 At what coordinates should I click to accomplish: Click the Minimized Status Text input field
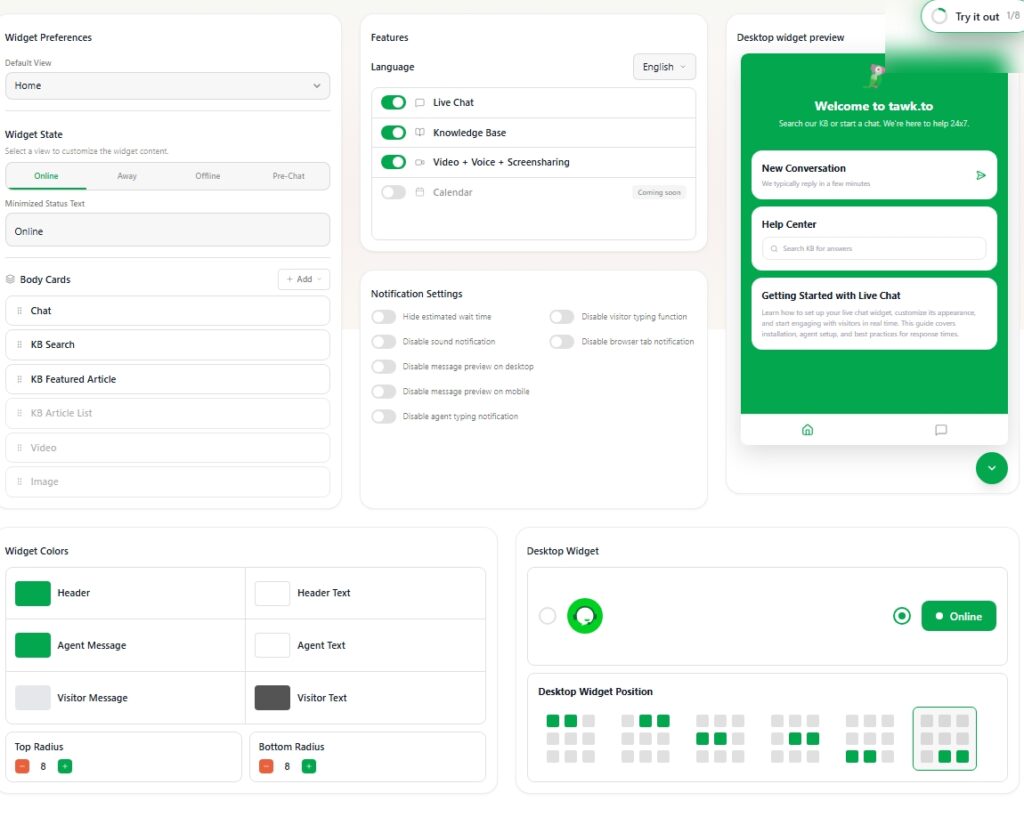167,230
